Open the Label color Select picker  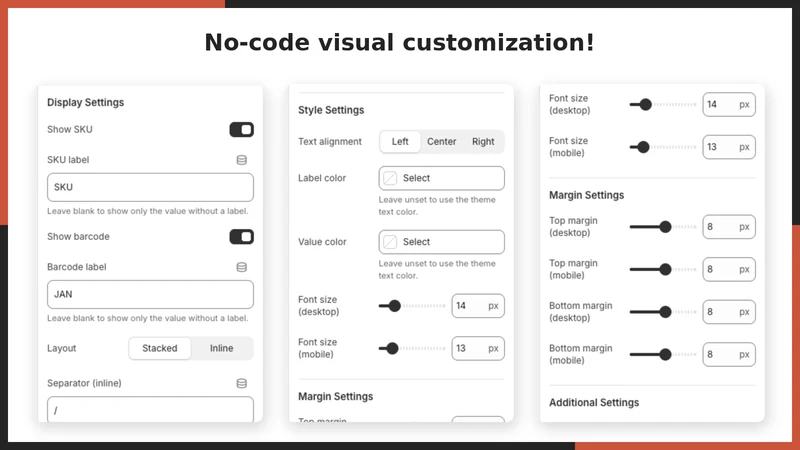(442, 178)
